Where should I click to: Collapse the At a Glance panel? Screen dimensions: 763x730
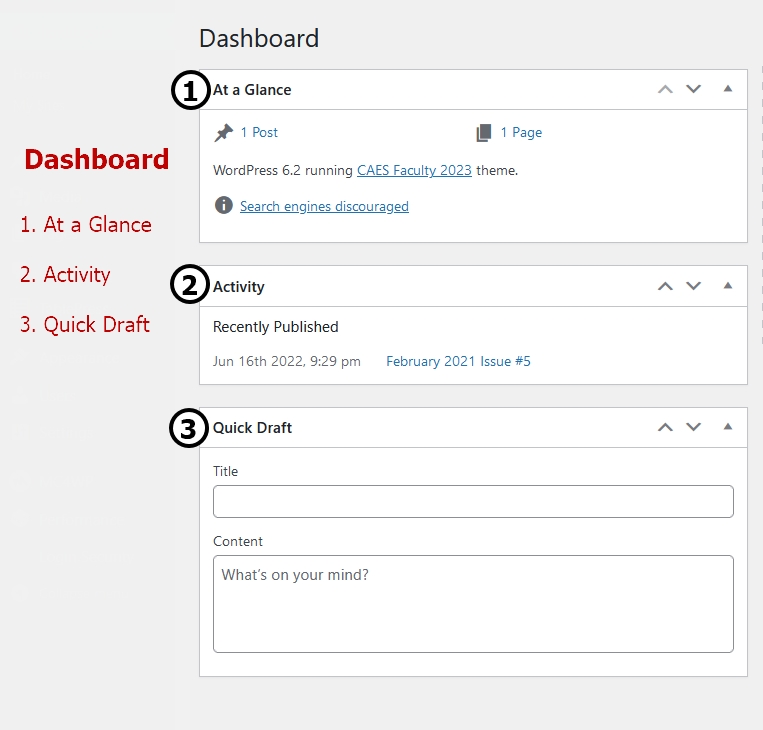click(728, 89)
